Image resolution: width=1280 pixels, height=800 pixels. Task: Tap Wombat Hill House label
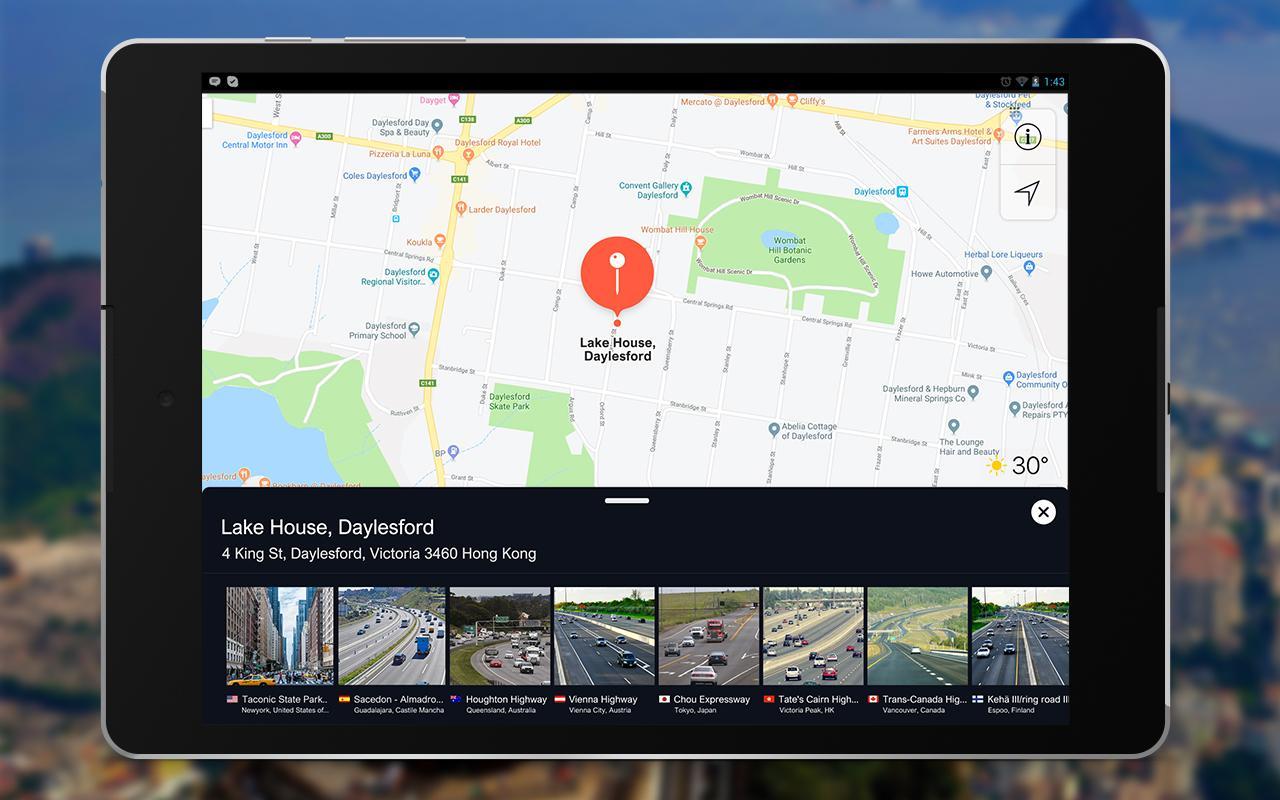coord(677,230)
